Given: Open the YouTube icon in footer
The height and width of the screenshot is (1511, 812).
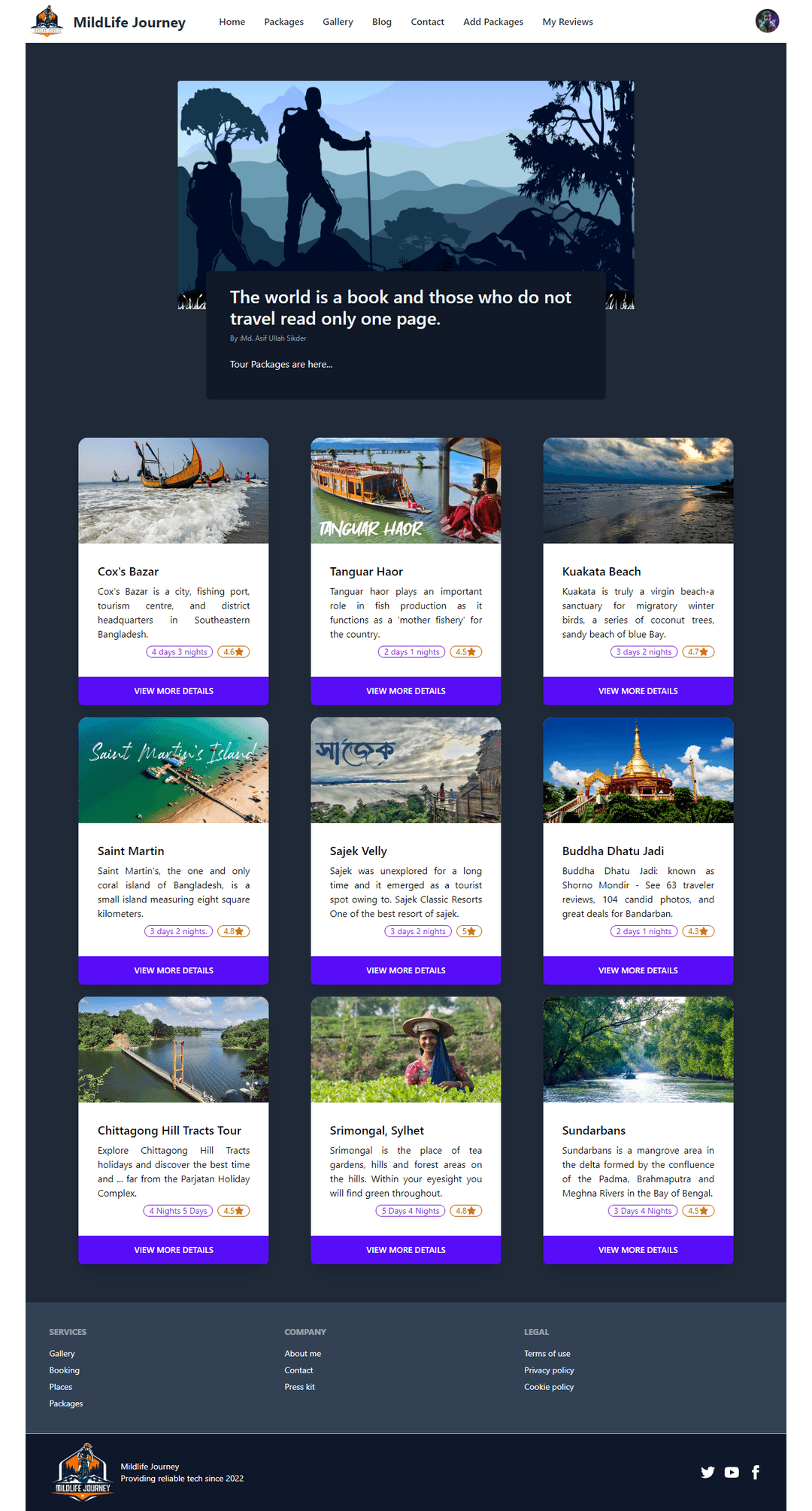Looking at the screenshot, I should point(732,1472).
